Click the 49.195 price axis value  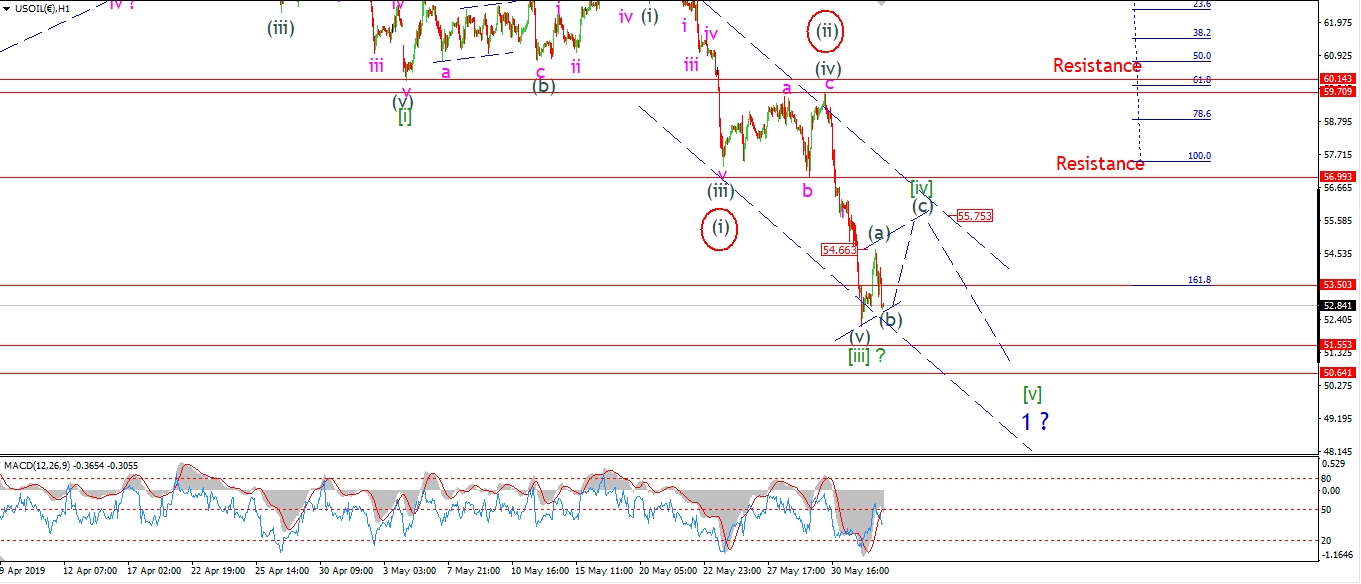coord(1337,420)
